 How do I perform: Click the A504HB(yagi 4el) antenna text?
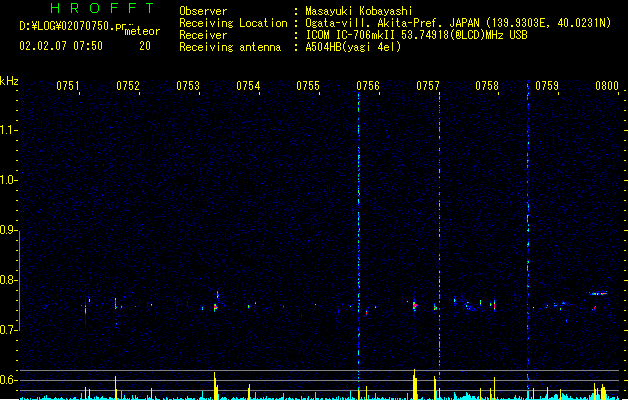pyautogui.click(x=353, y=47)
